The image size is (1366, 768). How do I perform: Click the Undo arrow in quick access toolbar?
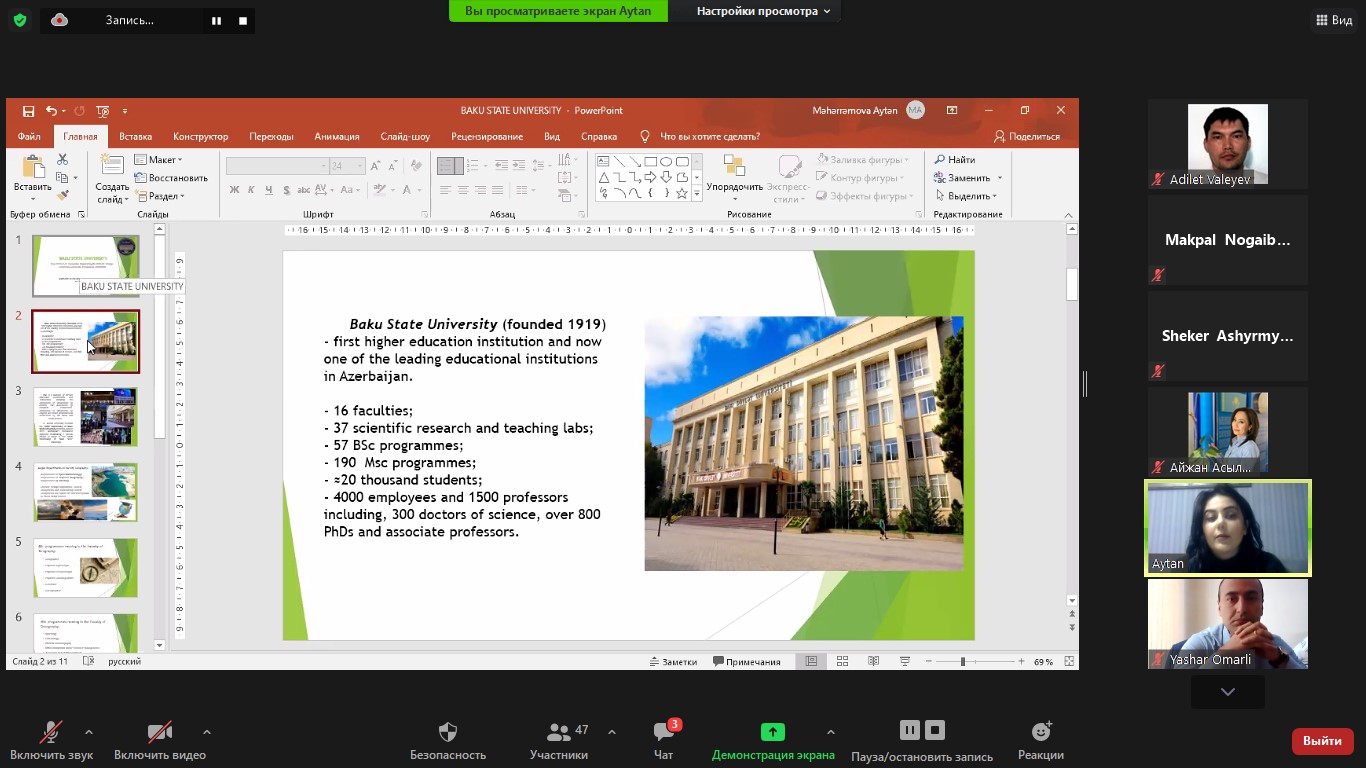51,111
